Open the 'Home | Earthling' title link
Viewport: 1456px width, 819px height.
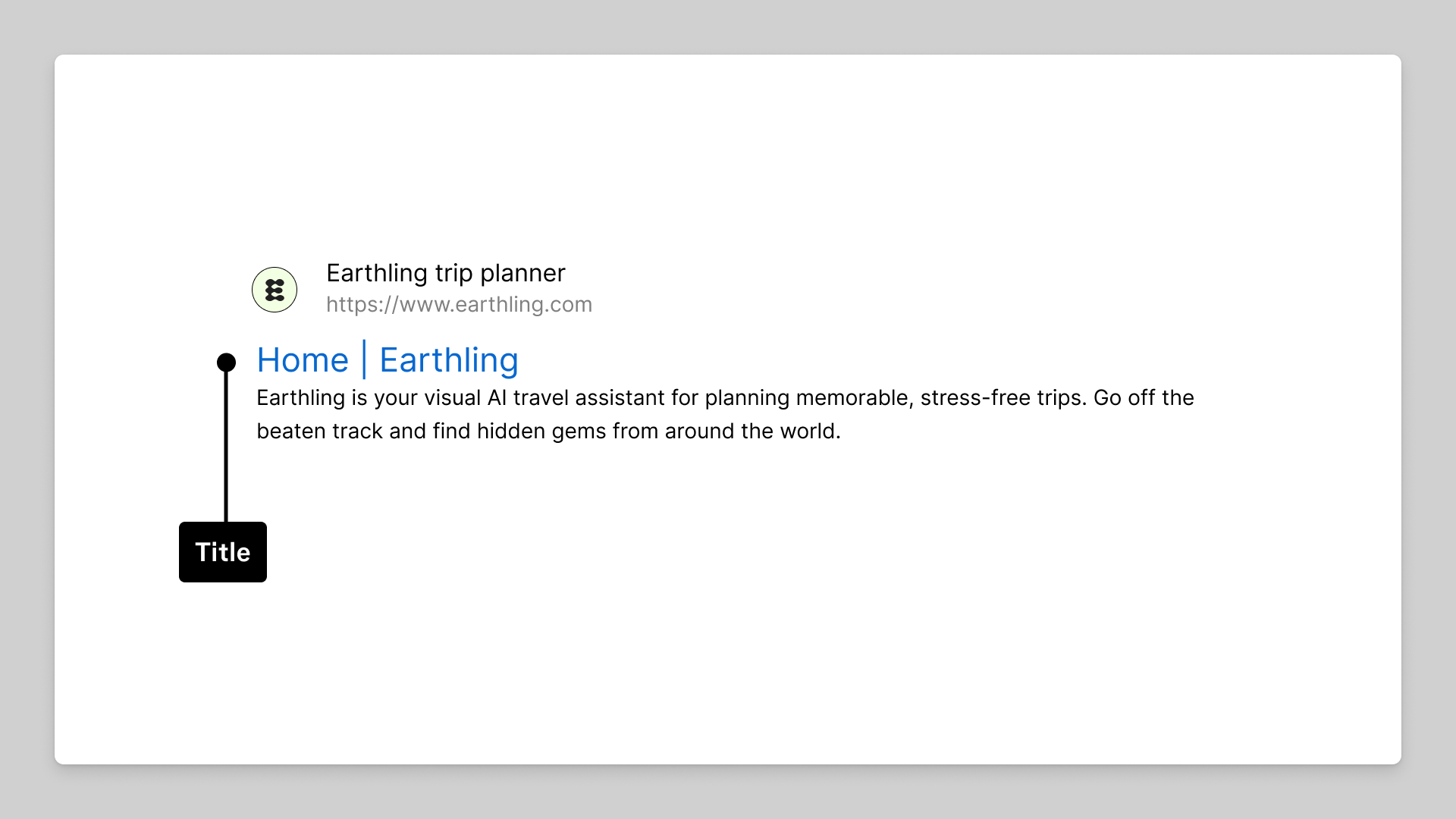pos(388,360)
